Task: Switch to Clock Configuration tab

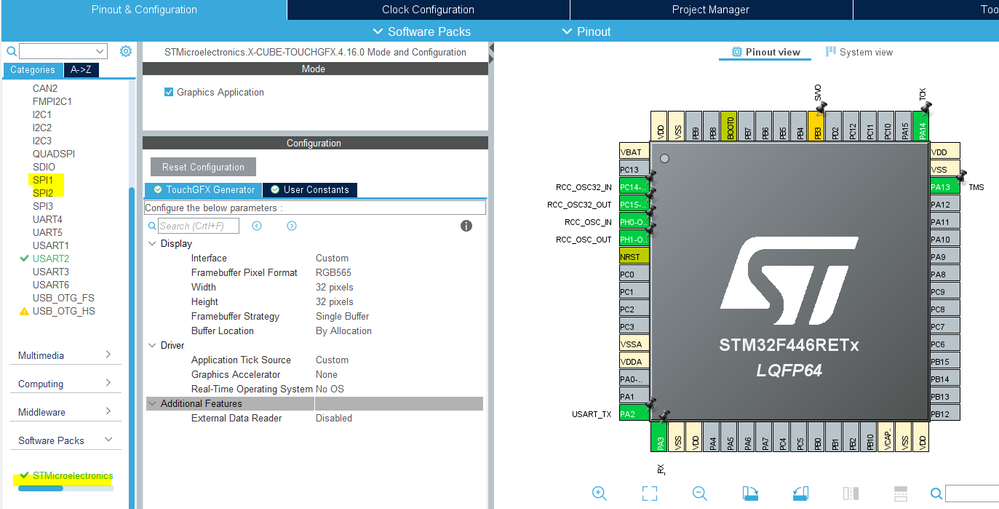Action: (x=428, y=10)
